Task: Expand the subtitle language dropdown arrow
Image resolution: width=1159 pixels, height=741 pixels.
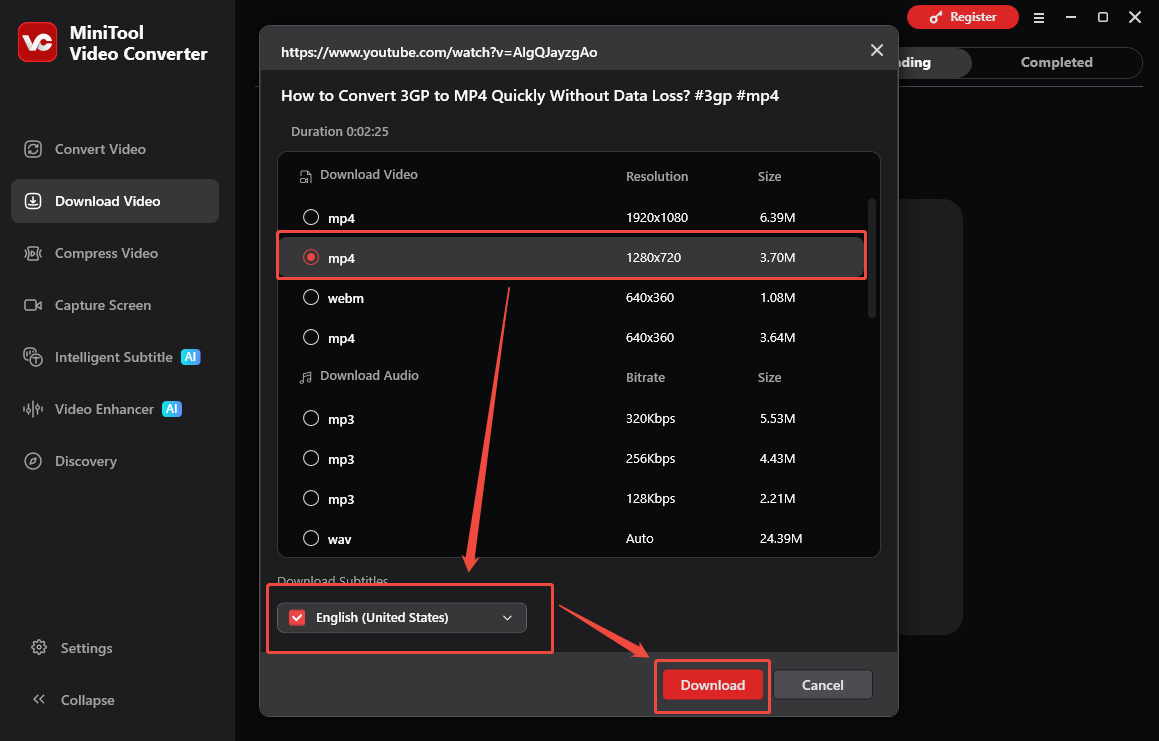Action: pyautogui.click(x=507, y=618)
